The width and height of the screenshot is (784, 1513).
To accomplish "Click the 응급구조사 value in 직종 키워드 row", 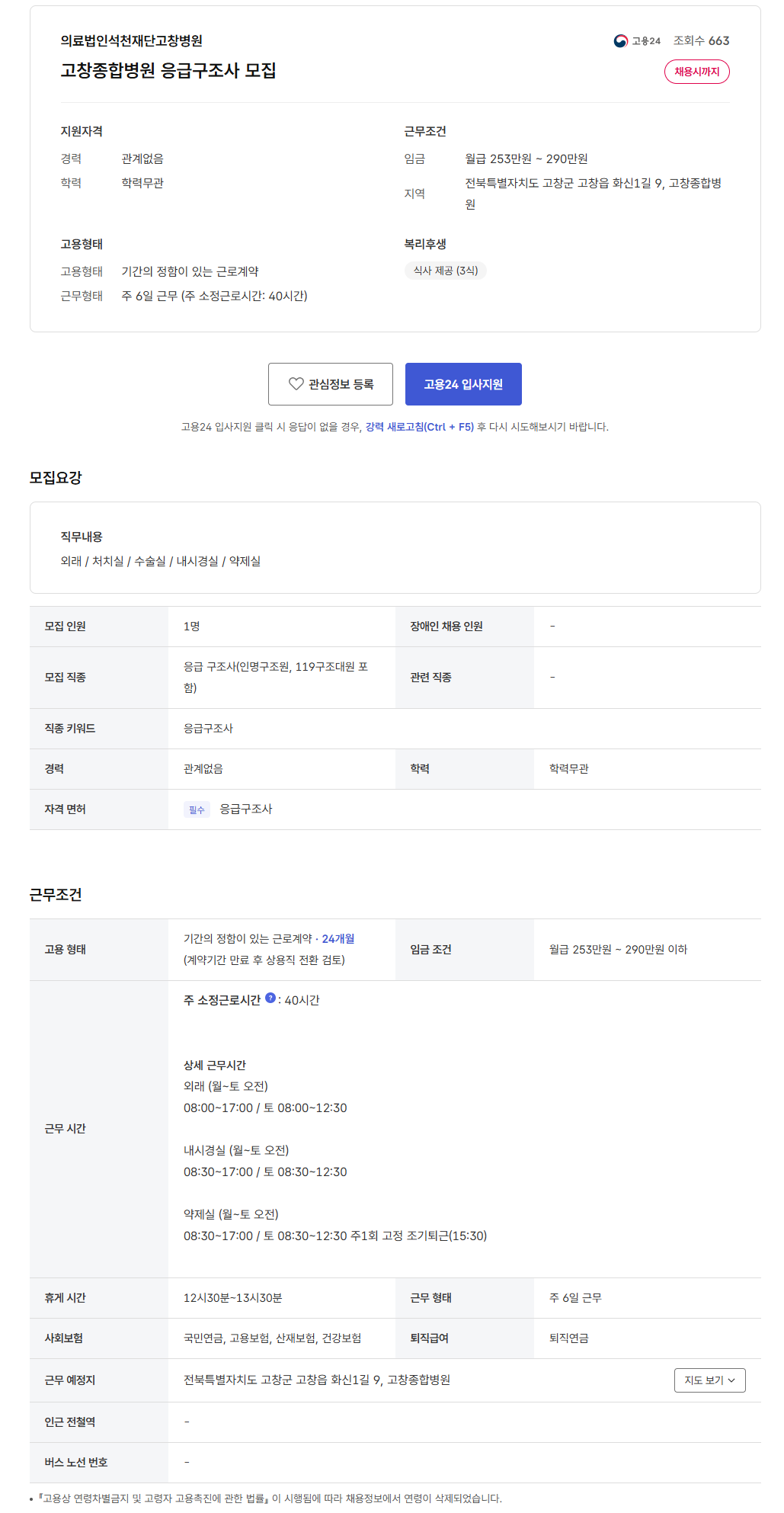I will click(x=208, y=729).
